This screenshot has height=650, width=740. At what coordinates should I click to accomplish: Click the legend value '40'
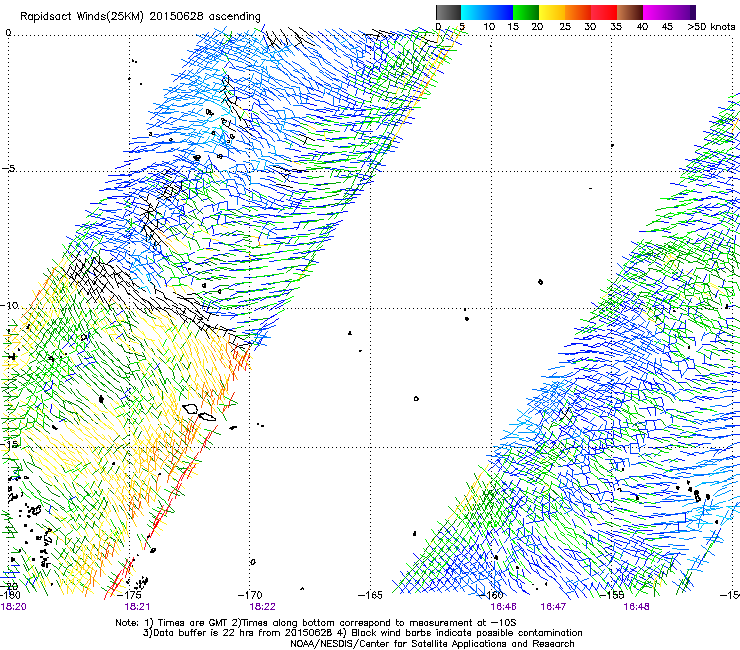(642, 27)
